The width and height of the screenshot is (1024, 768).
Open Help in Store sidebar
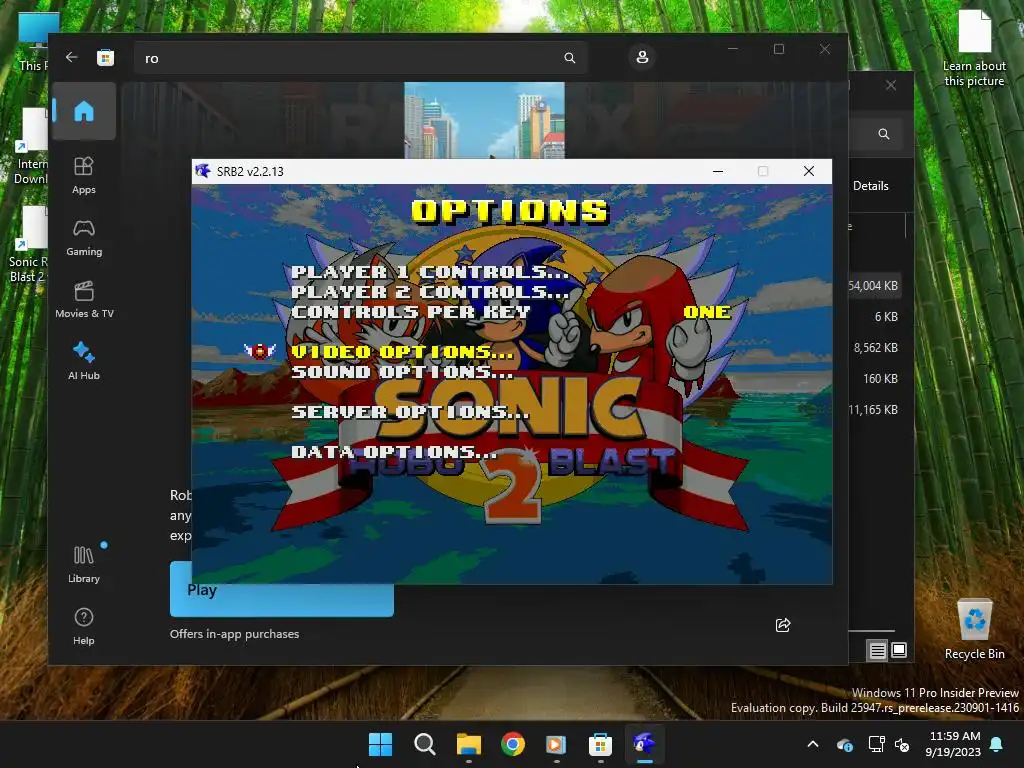pos(84,626)
